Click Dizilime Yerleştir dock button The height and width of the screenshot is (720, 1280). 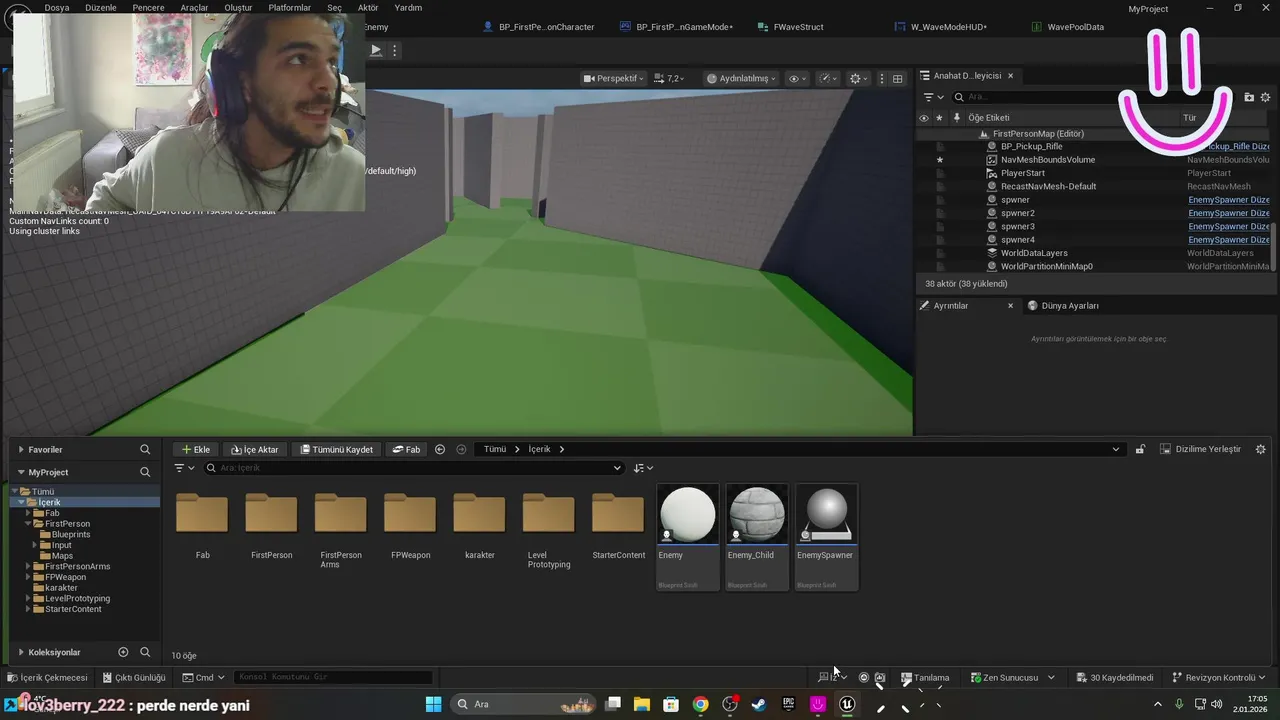[1200, 449]
